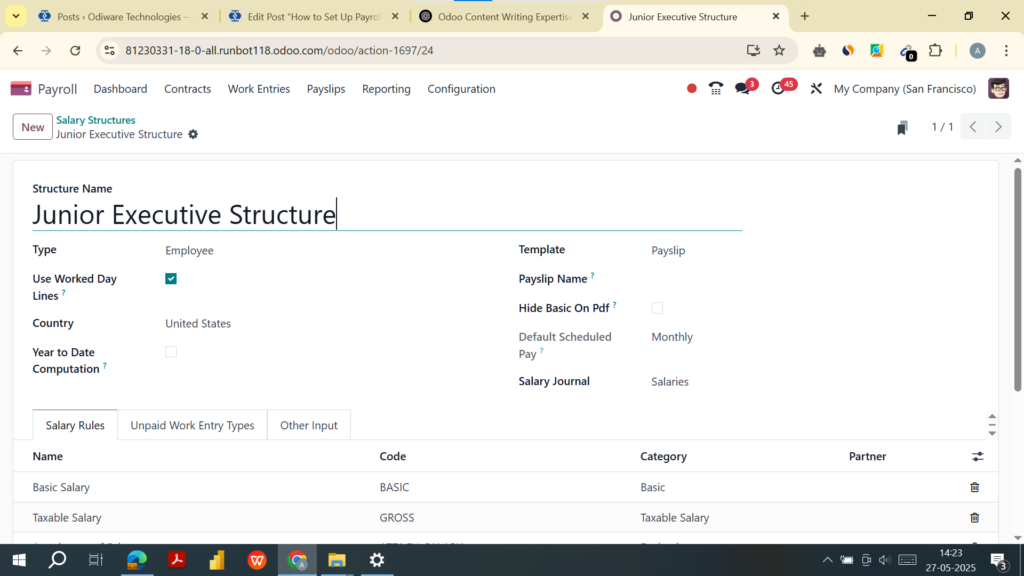The image size is (1024, 576).
Task: Open the developer tools wrench icon
Action: 815,88
